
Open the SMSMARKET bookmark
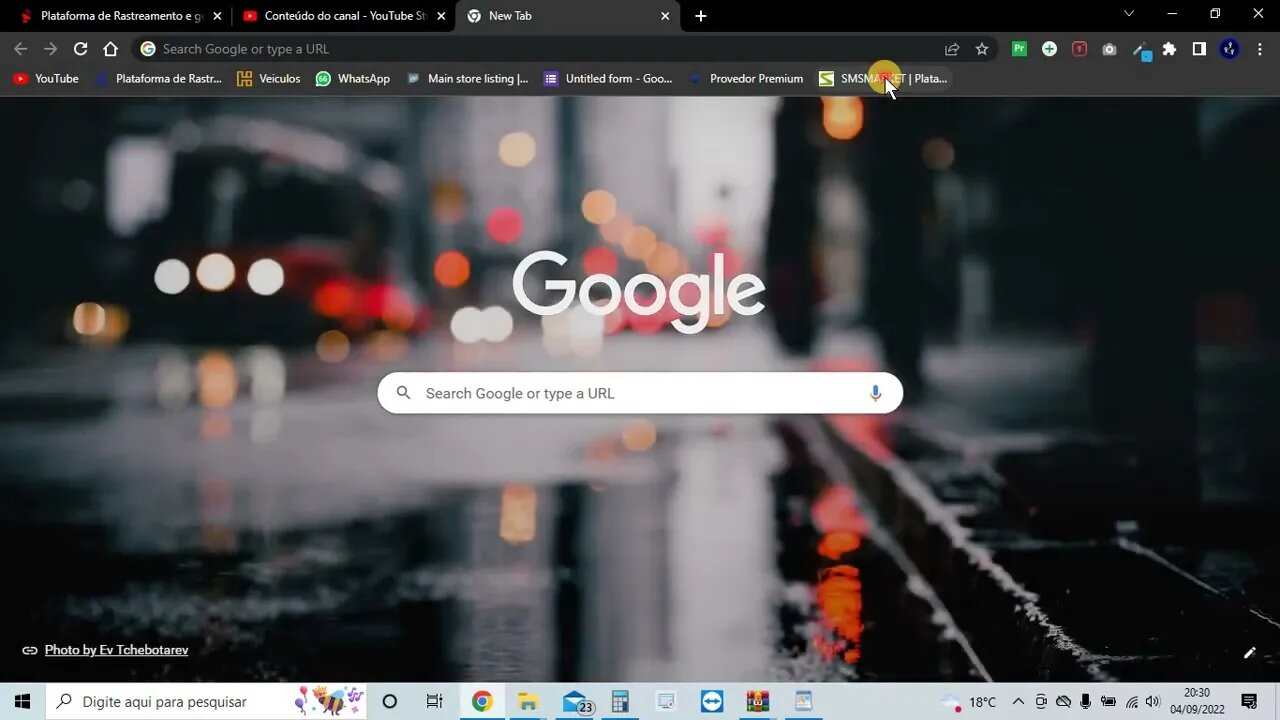click(x=883, y=79)
